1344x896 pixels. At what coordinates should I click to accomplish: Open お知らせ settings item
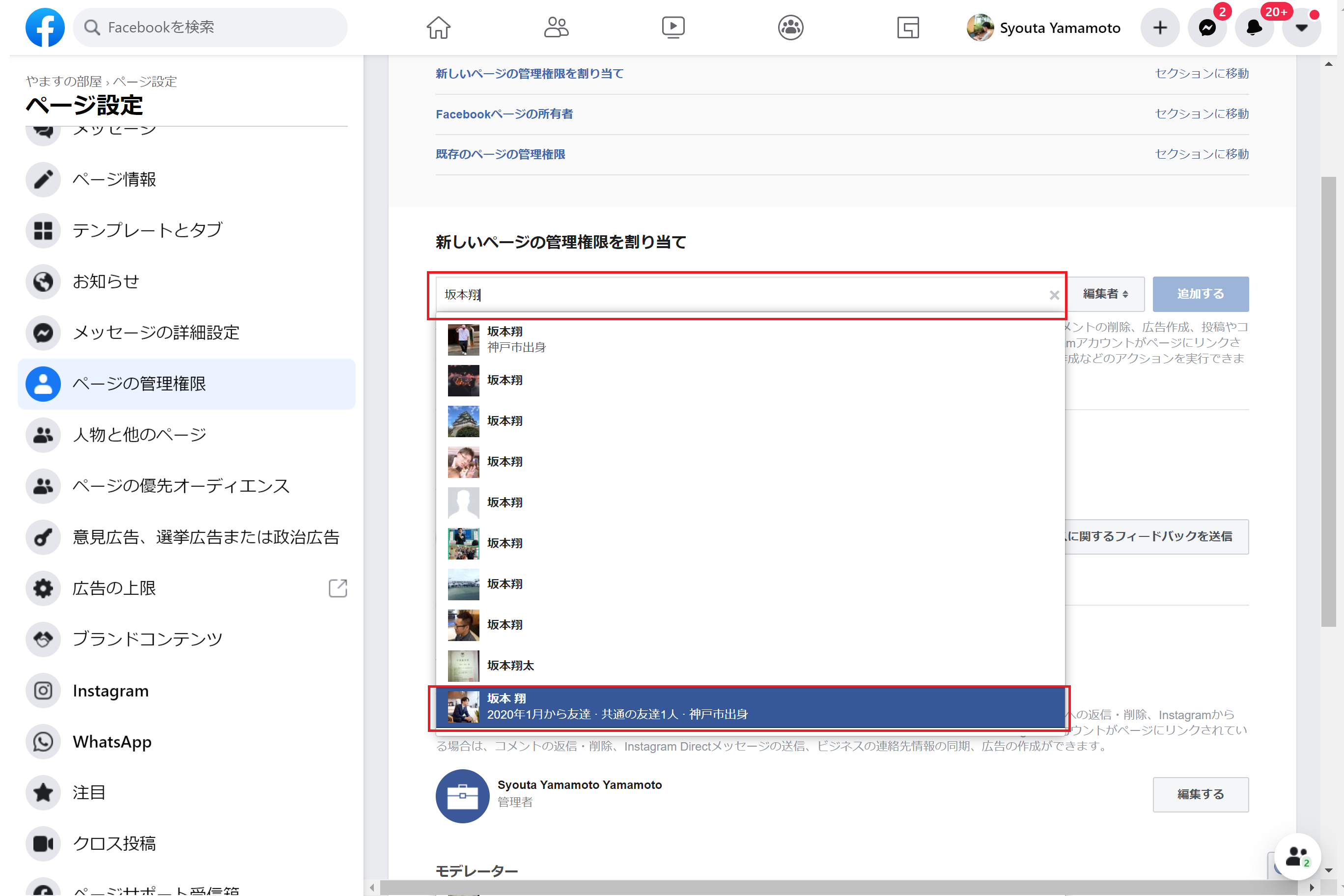pos(186,281)
